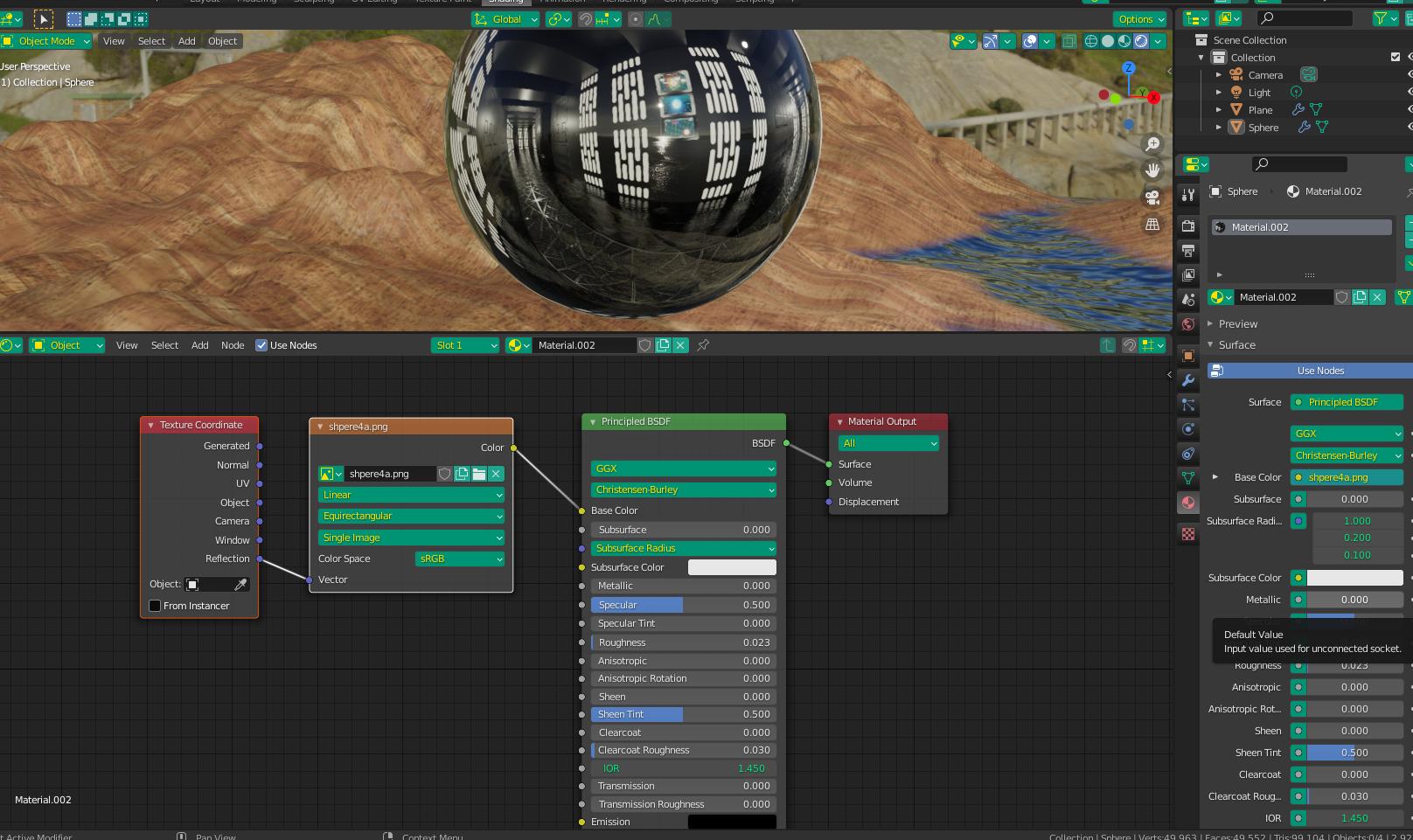Open viewport Options dropdown
Image resolution: width=1413 pixels, height=840 pixels.
(x=1140, y=19)
